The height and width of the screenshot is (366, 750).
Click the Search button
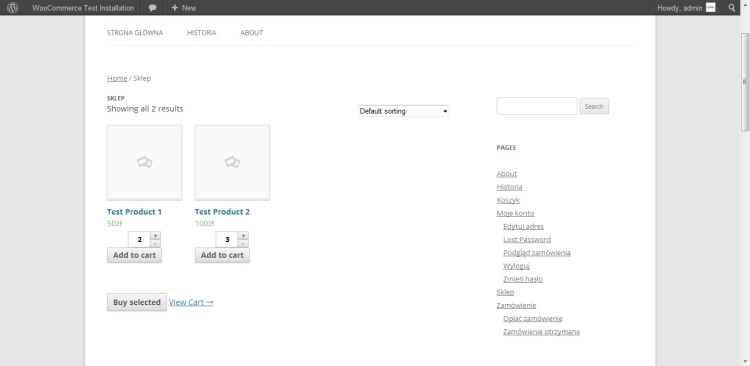tap(594, 106)
